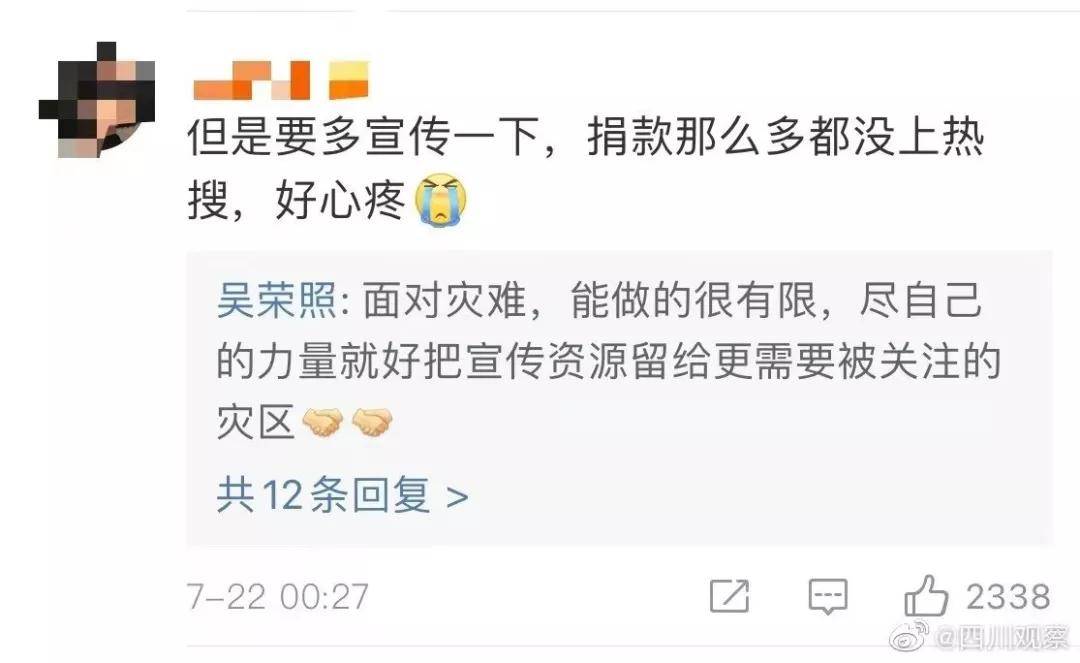Click the 7-22 00:27 timestamp
1080x663 pixels.
coord(278,596)
